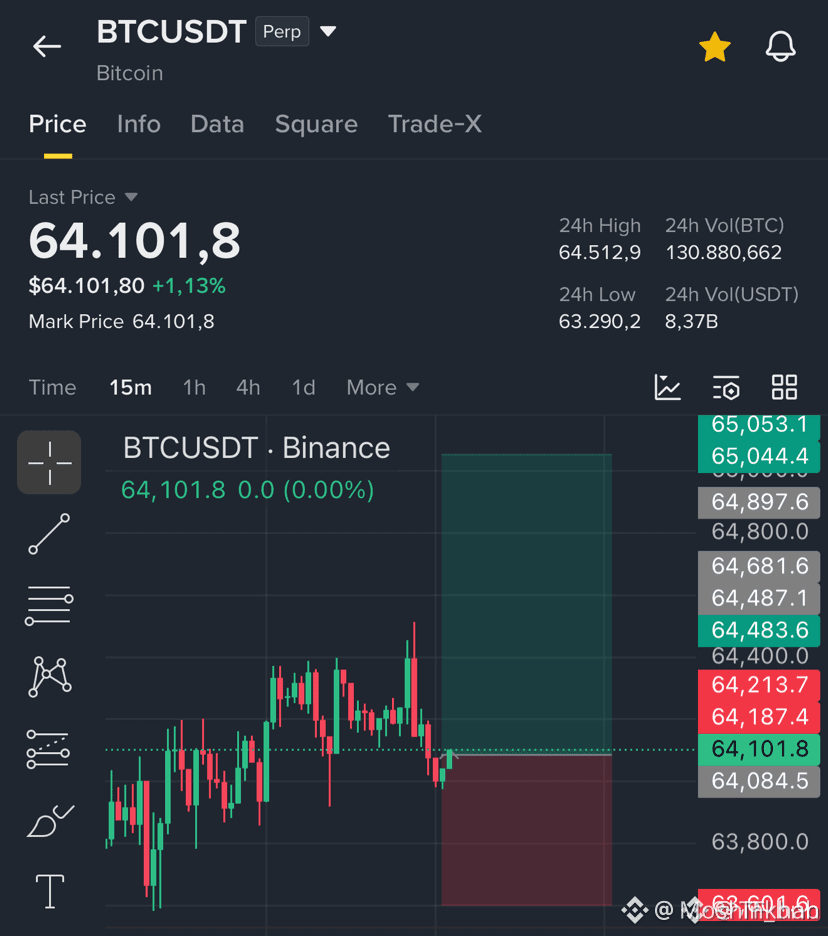Click the BTCUSDT · Binance chart title
This screenshot has height=936, width=828.
click(256, 448)
